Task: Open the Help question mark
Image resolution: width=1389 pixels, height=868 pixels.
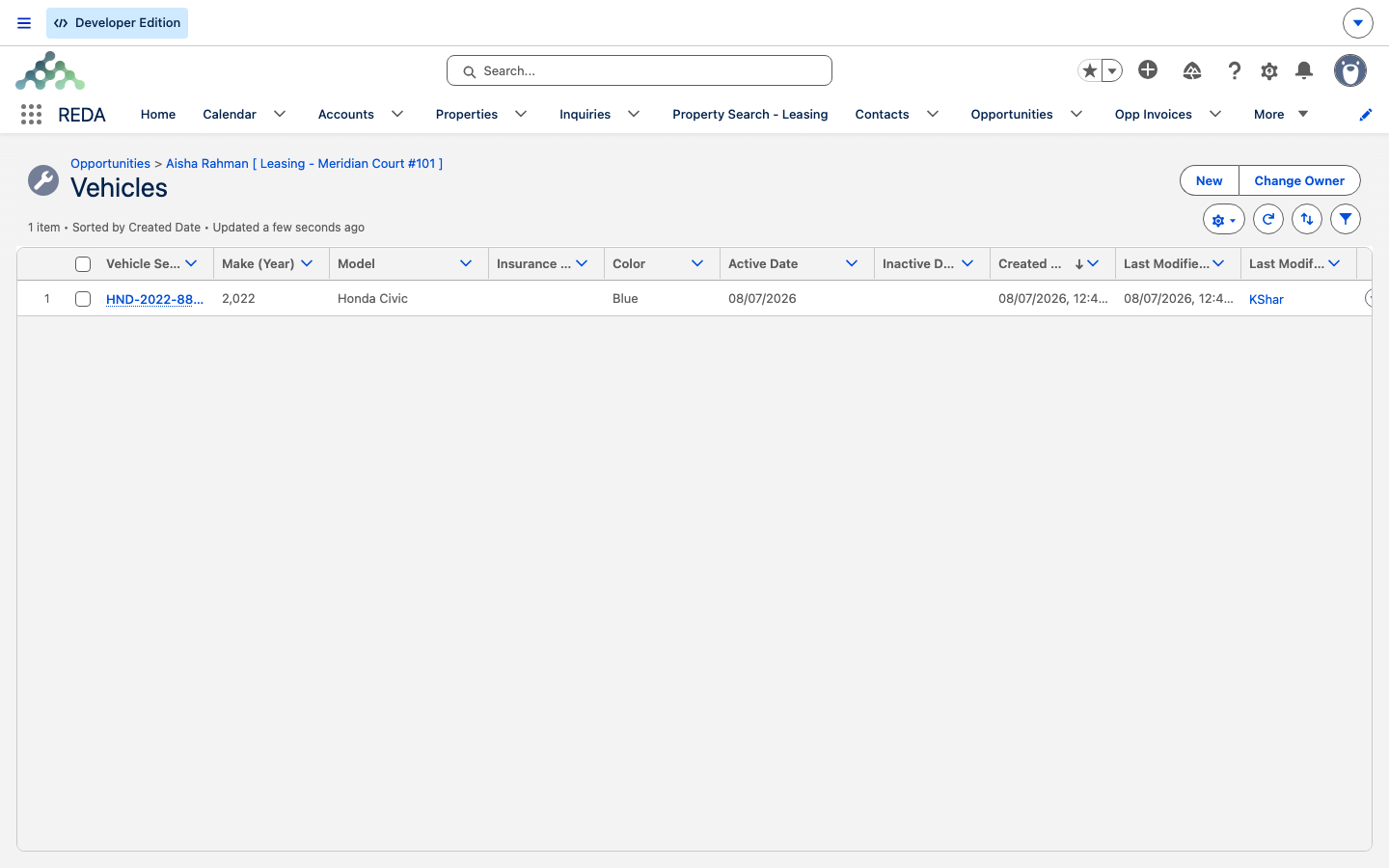Action: click(x=1234, y=70)
